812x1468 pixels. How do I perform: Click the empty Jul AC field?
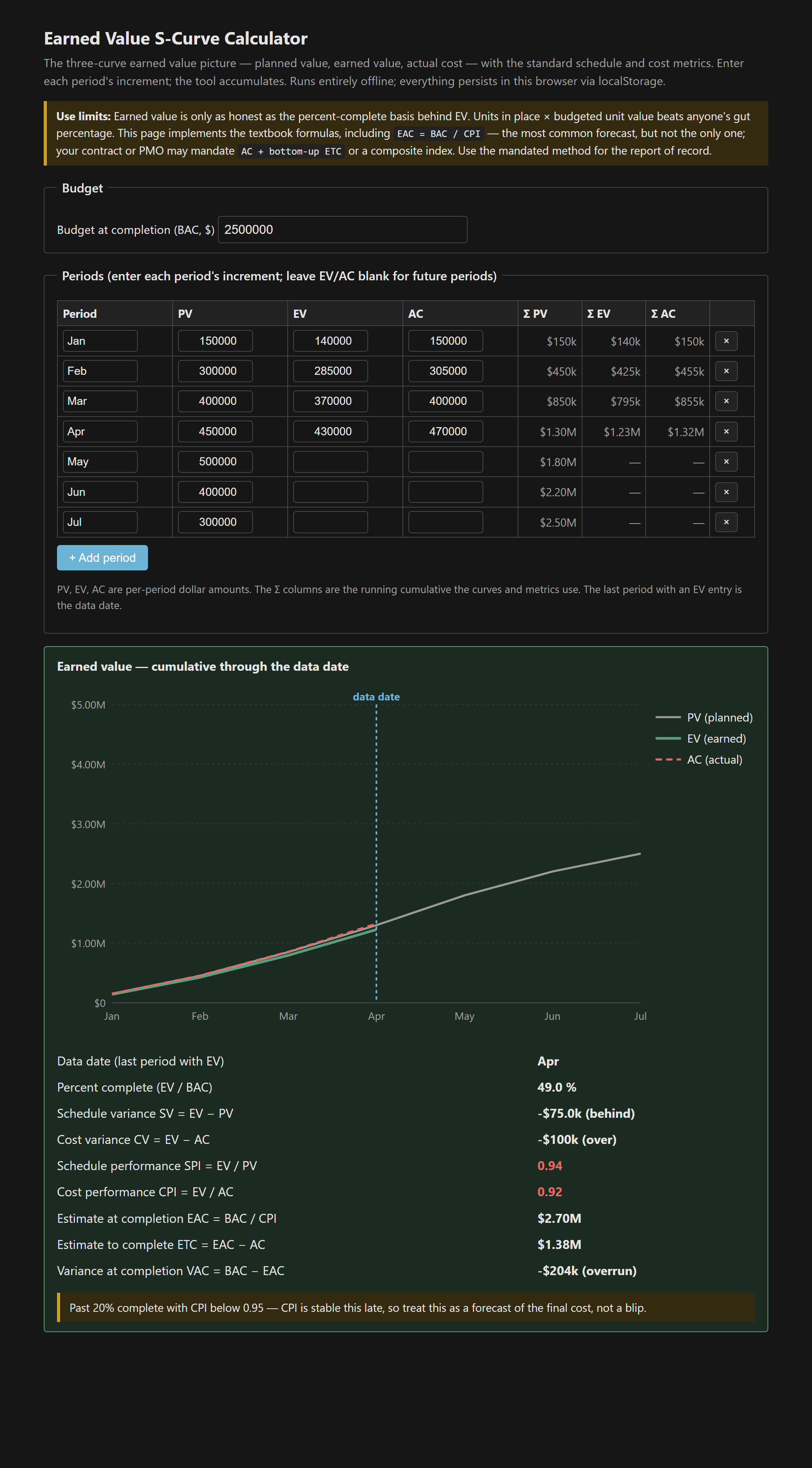445,522
